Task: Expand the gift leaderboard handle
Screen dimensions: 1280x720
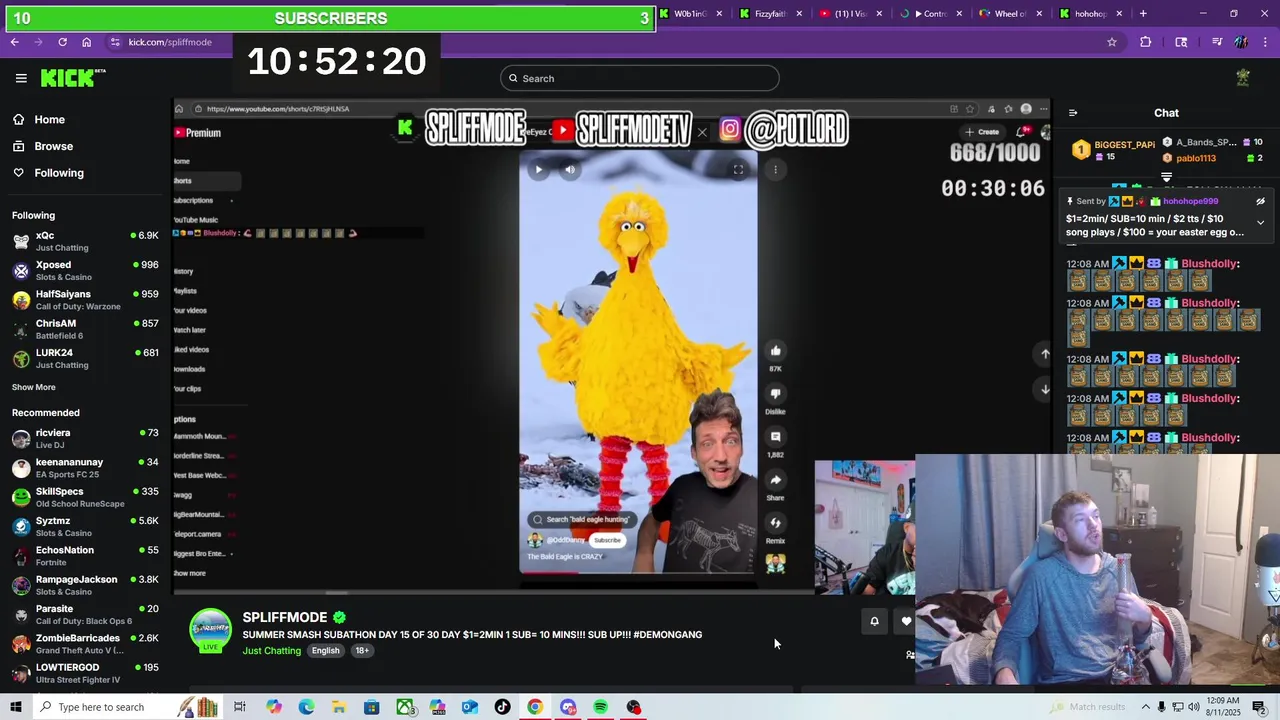Action: tap(1166, 177)
